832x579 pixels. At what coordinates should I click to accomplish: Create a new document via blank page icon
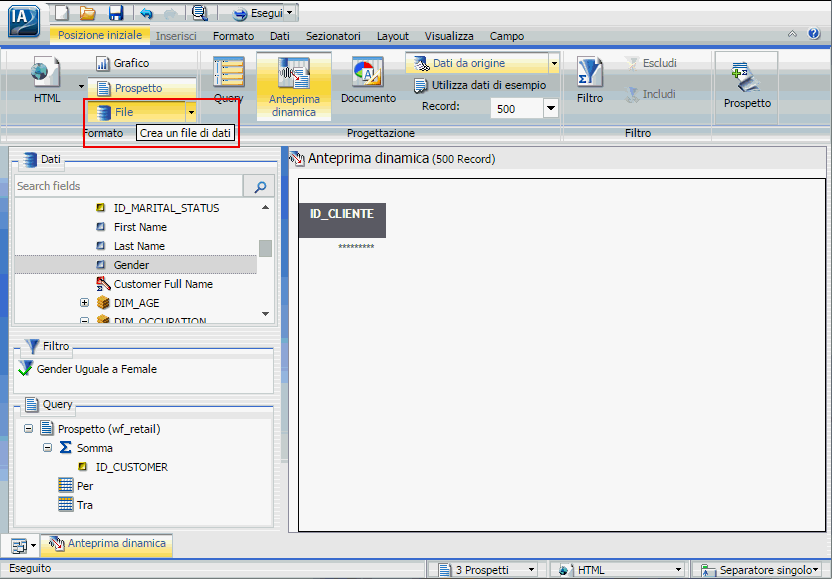tap(62, 13)
